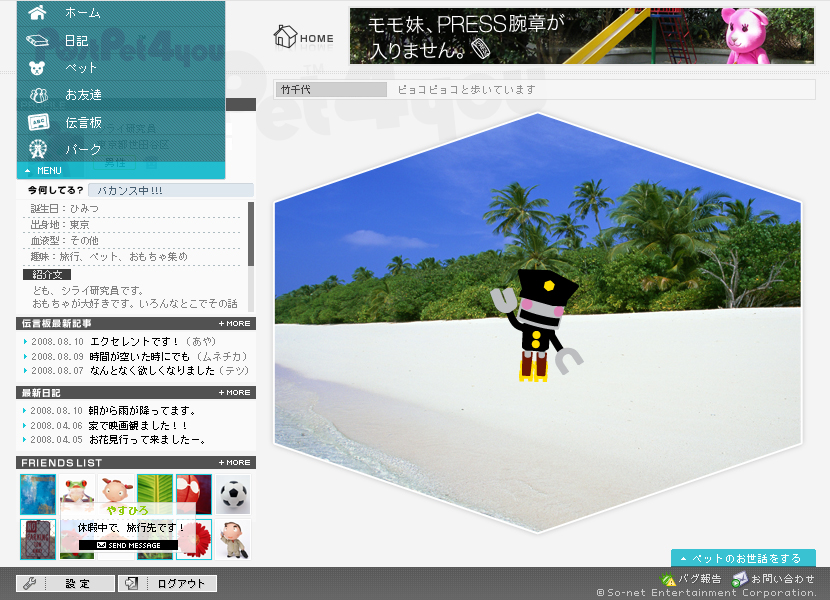Open the frog friend avatar
This screenshot has width=830, height=600.
tap(77, 489)
